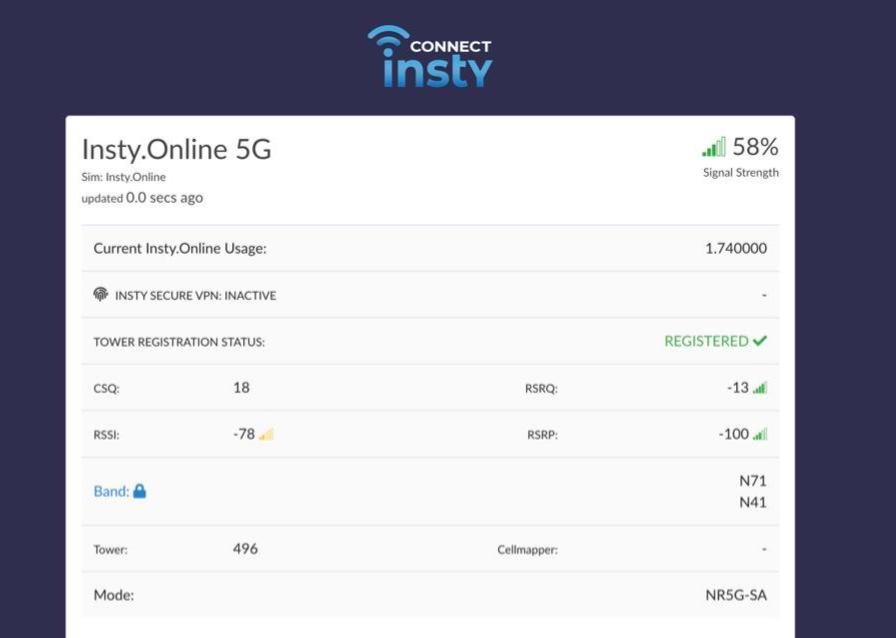Click the green checkmark next to REGISTERED
The width and height of the screenshot is (896, 638).
[760, 341]
